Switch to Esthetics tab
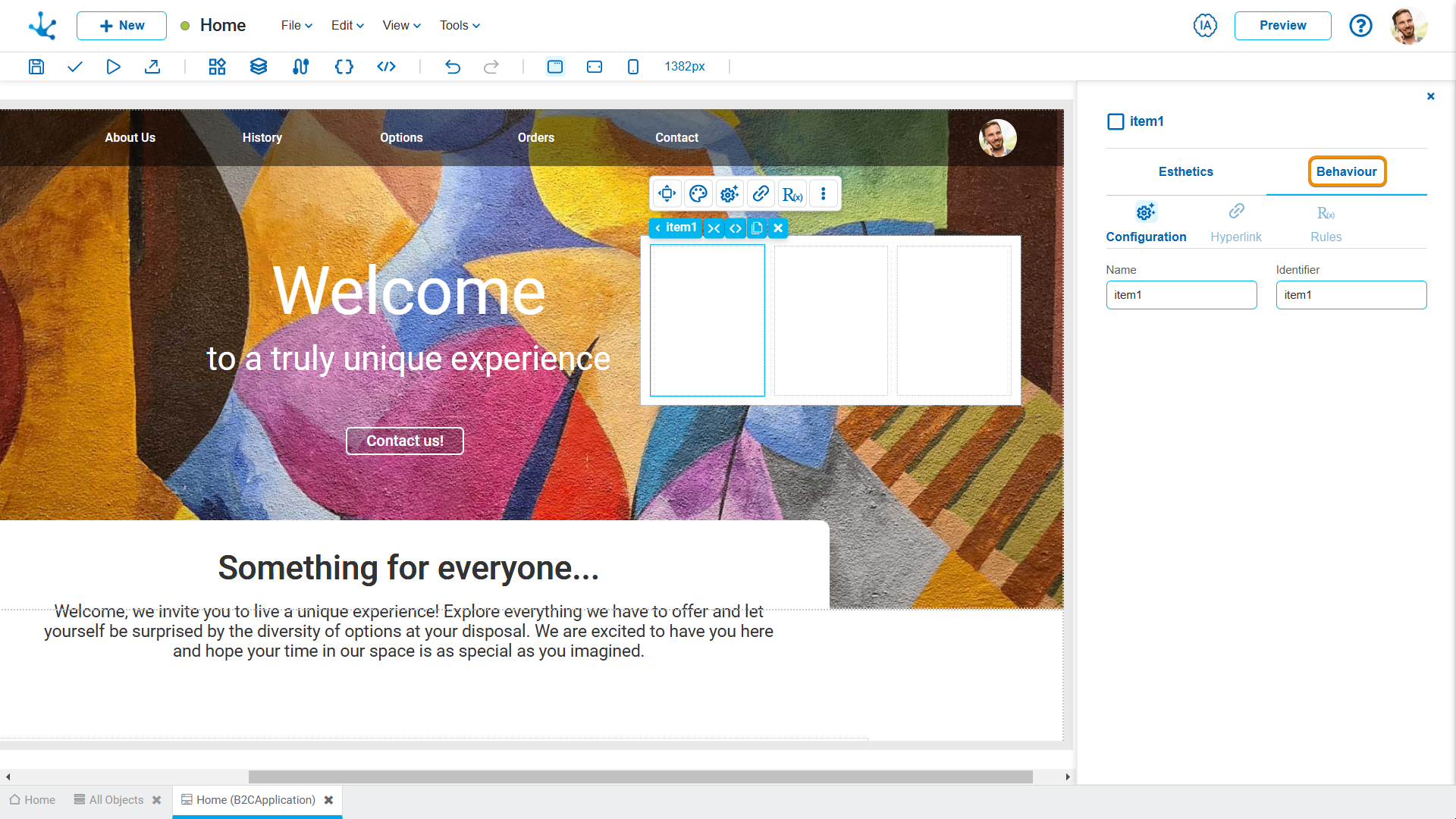The width and height of the screenshot is (1456, 819). click(1185, 172)
